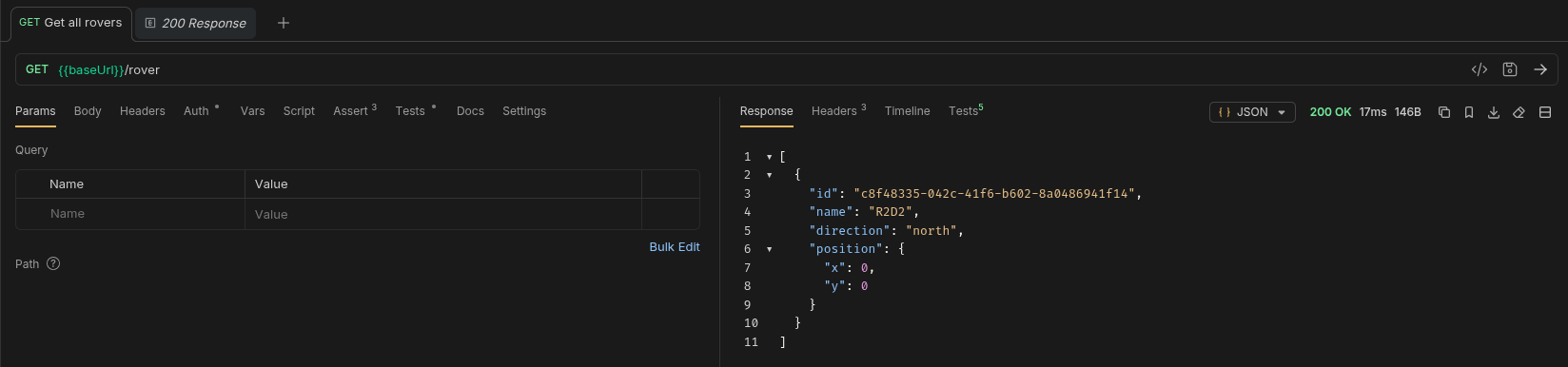Click the query Value input field
This screenshot has height=367, width=1568.
pyautogui.click(x=443, y=214)
